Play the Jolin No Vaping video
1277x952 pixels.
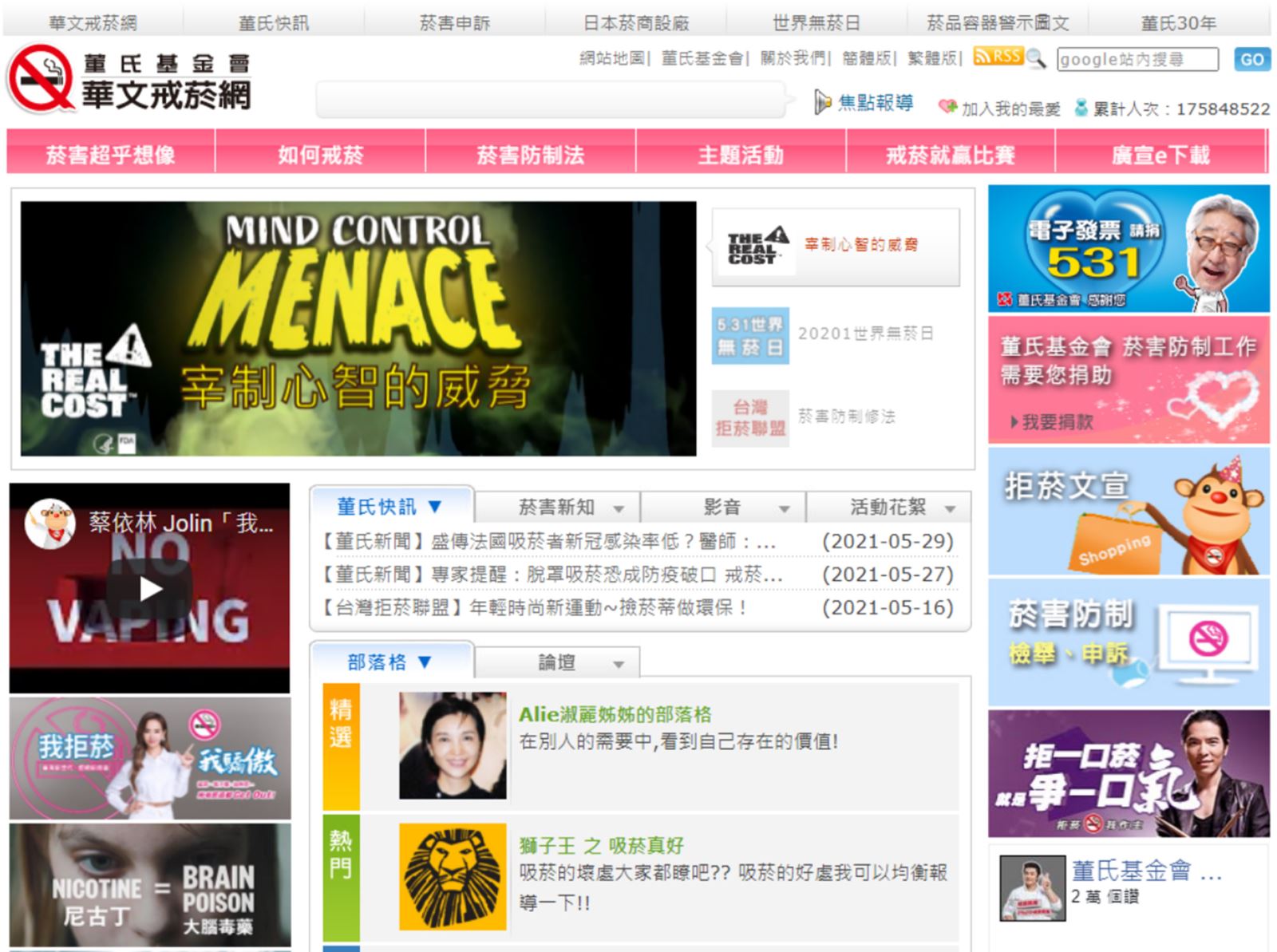(x=150, y=589)
